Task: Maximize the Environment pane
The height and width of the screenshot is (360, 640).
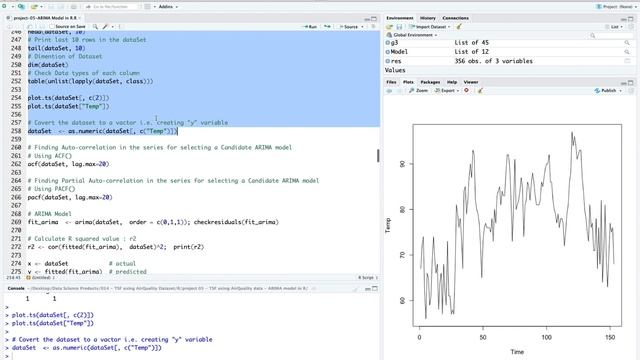Action: click(631, 19)
